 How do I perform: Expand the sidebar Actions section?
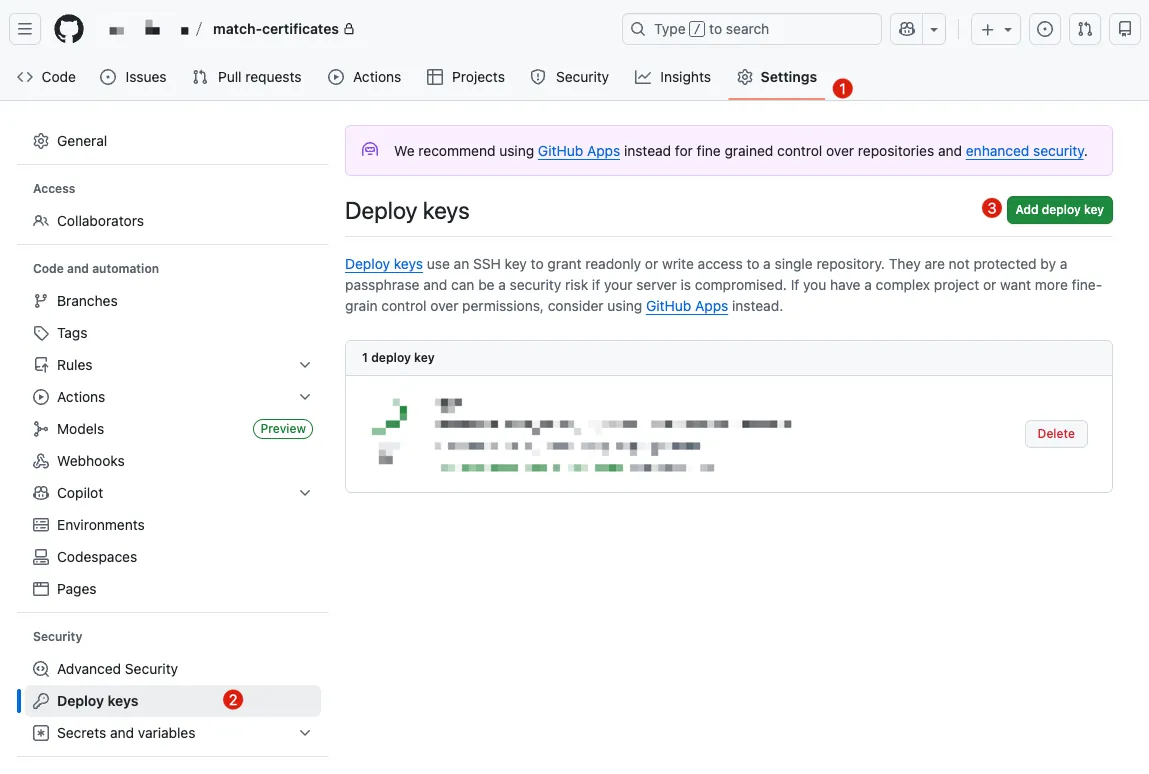(x=305, y=397)
